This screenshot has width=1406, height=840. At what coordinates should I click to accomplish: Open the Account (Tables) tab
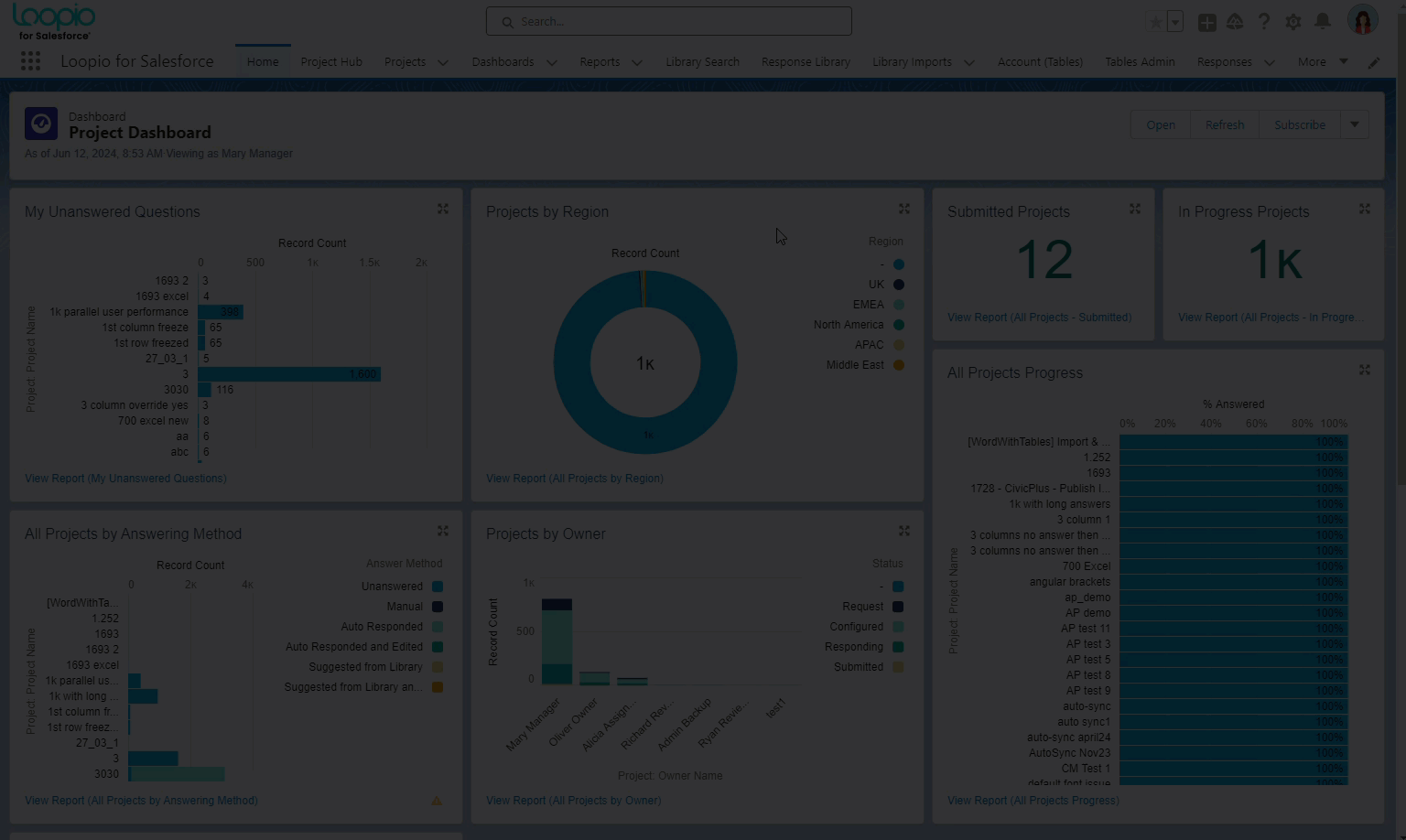click(1040, 62)
